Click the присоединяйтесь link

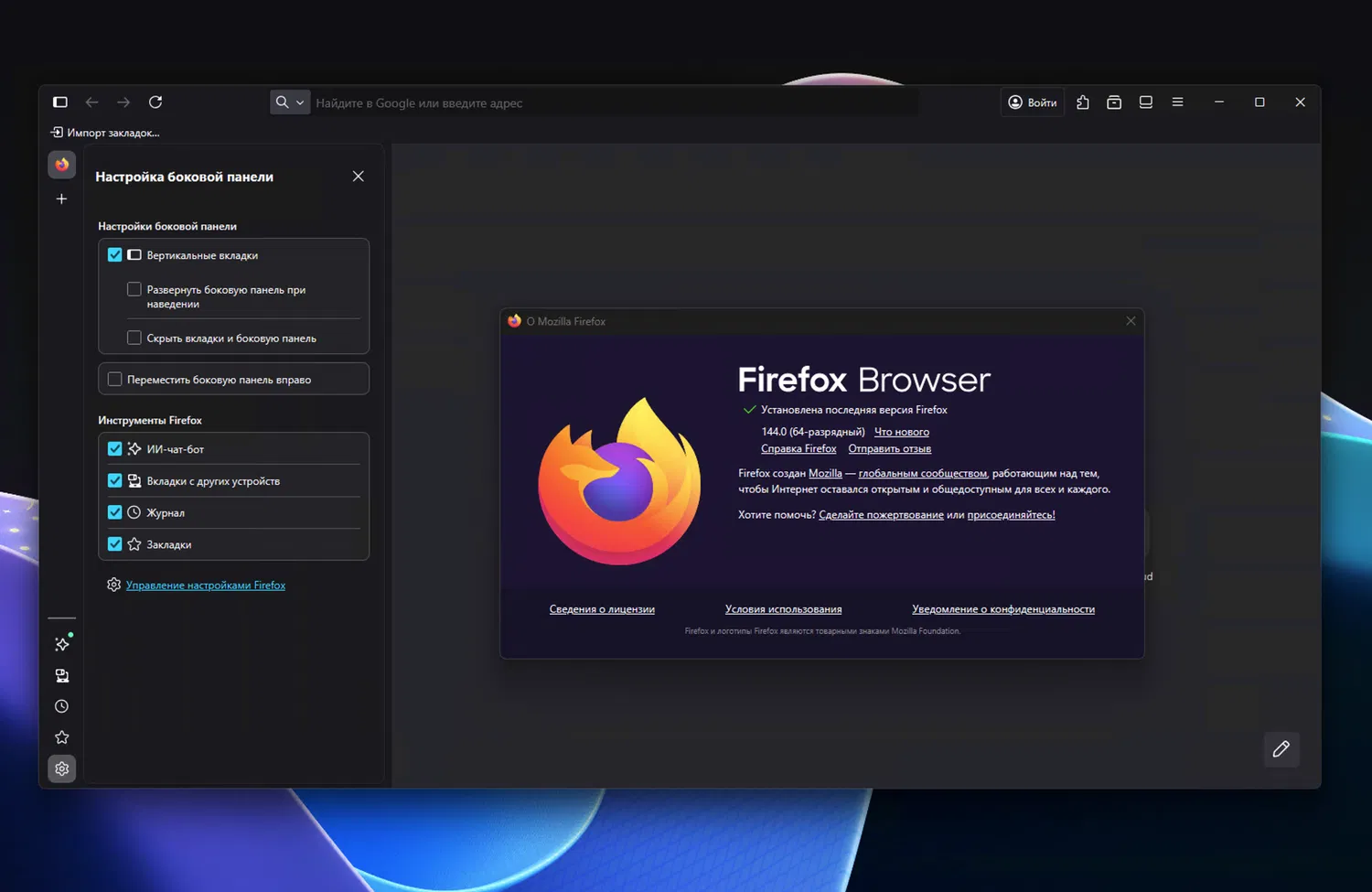pos(1011,515)
